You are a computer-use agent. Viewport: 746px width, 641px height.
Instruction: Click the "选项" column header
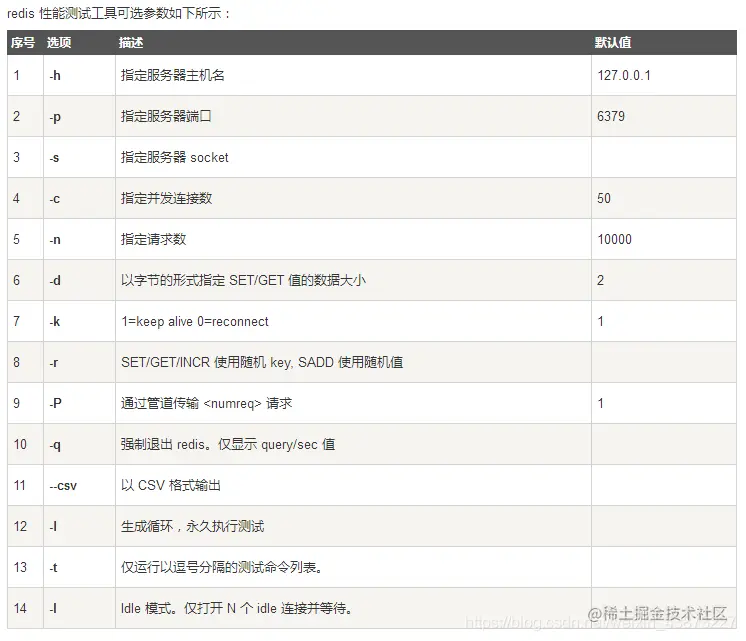[59, 42]
